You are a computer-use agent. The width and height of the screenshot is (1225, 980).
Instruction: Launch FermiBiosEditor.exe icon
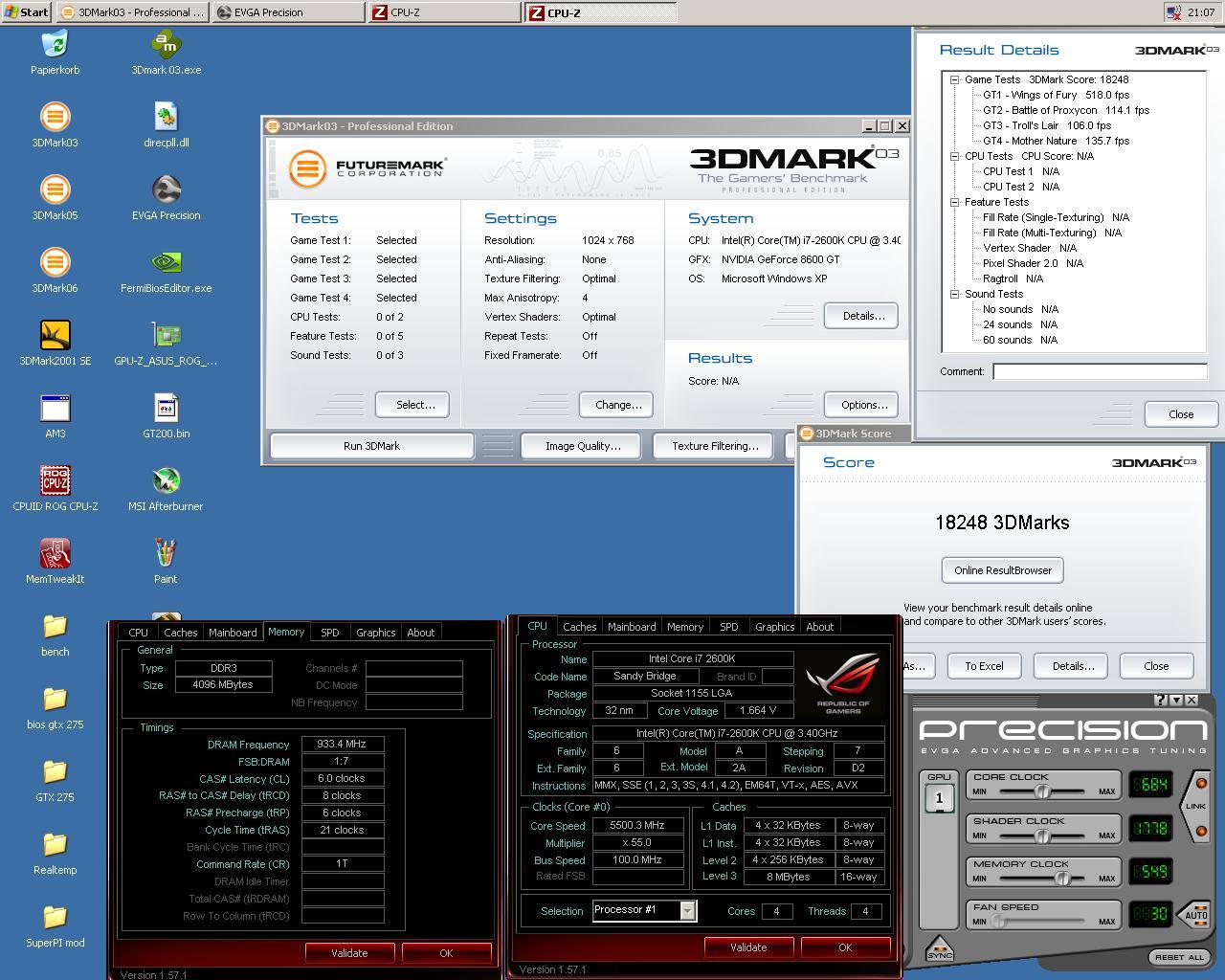click(166, 271)
